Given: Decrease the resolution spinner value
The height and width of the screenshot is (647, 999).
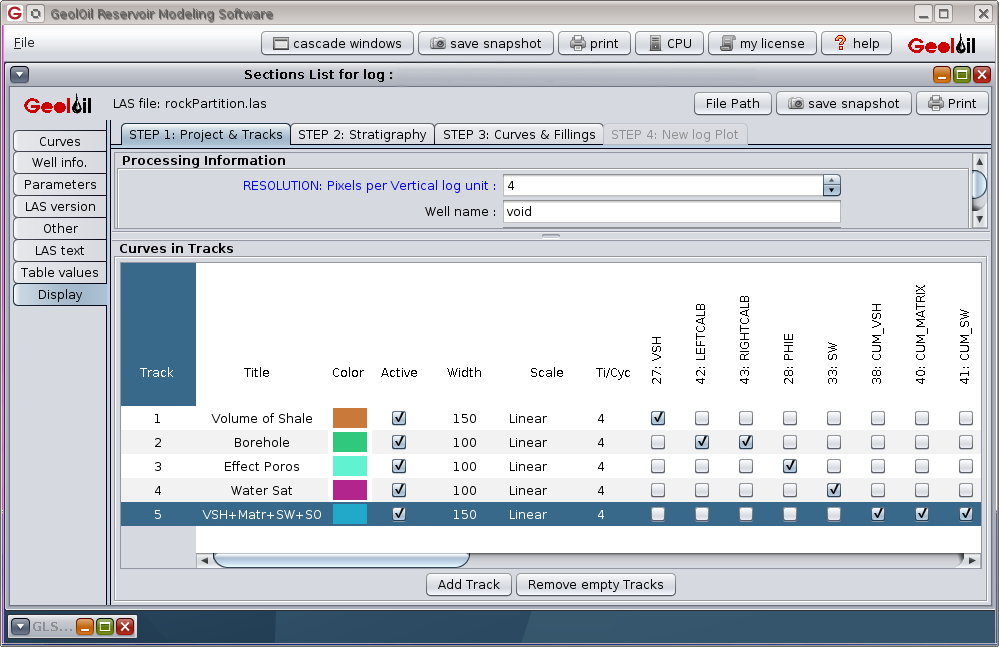Looking at the screenshot, I should click(x=831, y=190).
